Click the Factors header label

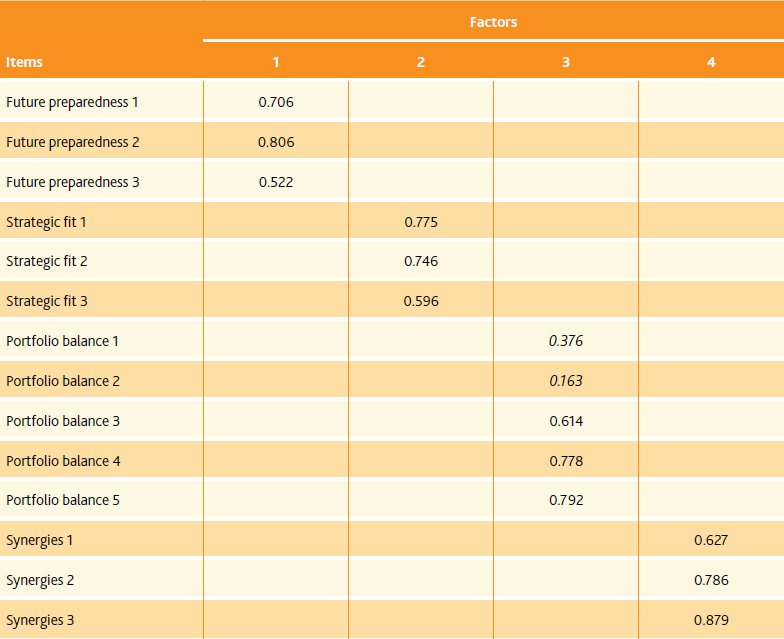click(493, 22)
